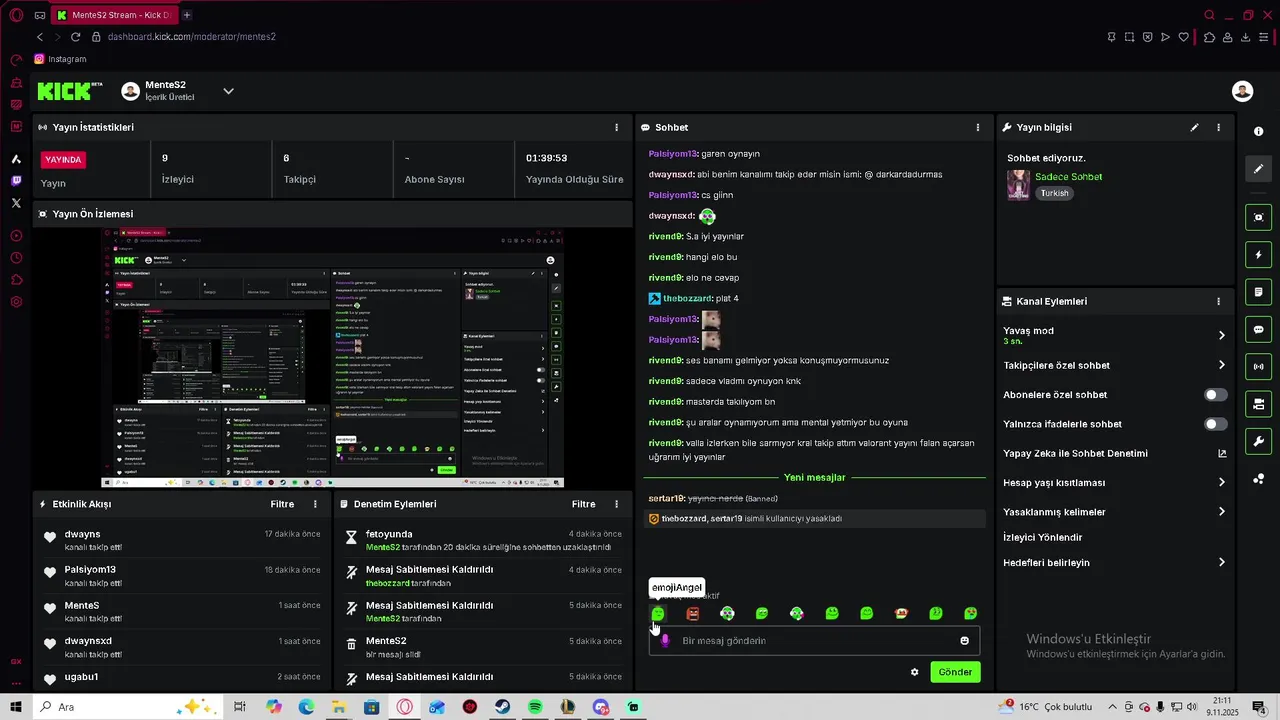
Task: Toggle Yalnızca ifadelerle sohbet switch
Action: click(x=1215, y=424)
